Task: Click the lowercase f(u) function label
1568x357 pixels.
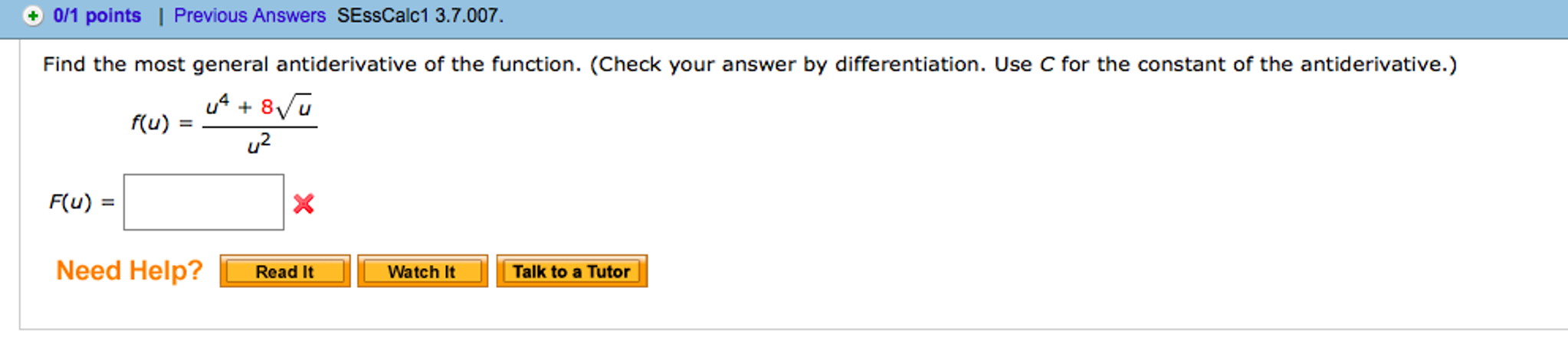Action: click(149, 123)
